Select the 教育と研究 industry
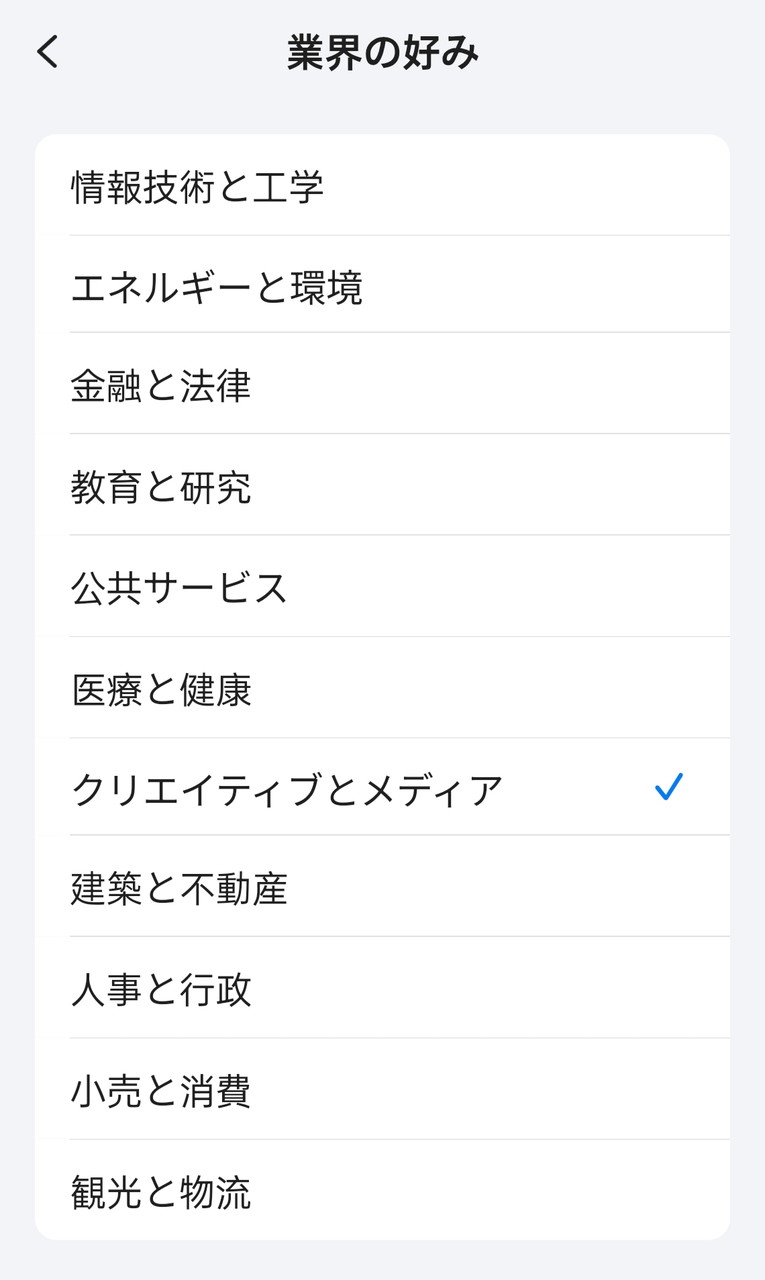This screenshot has height=1280, width=765. (x=161, y=488)
